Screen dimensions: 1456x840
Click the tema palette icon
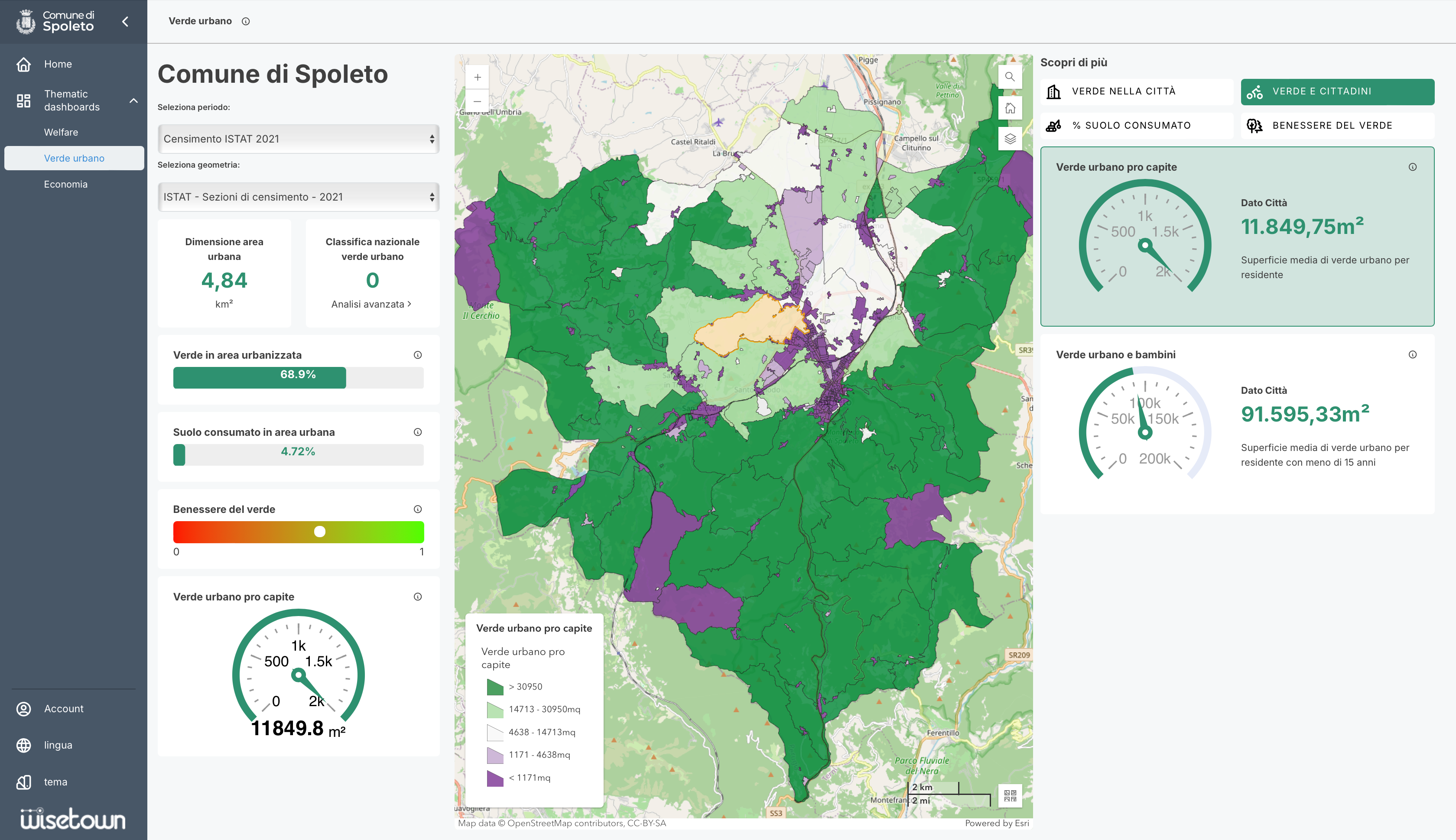tap(24, 782)
